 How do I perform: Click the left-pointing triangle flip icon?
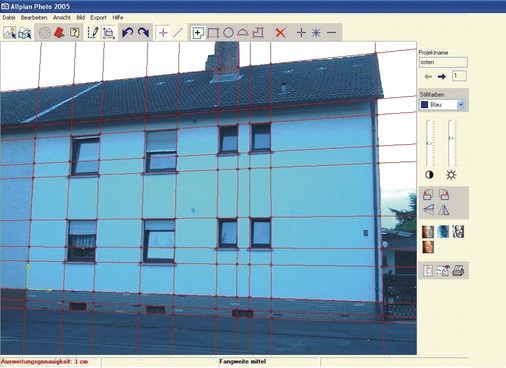(429, 210)
